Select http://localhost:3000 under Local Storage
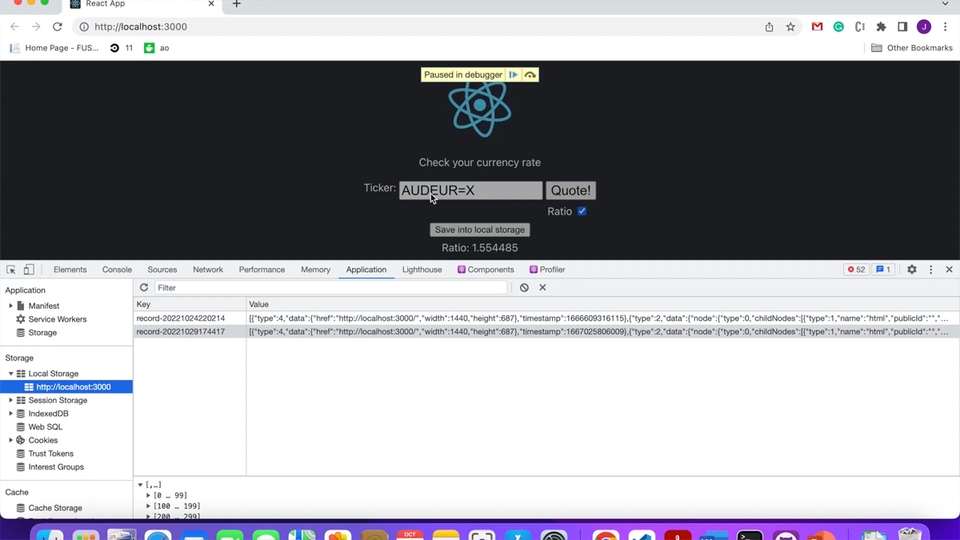 pyautogui.click(x=67, y=387)
